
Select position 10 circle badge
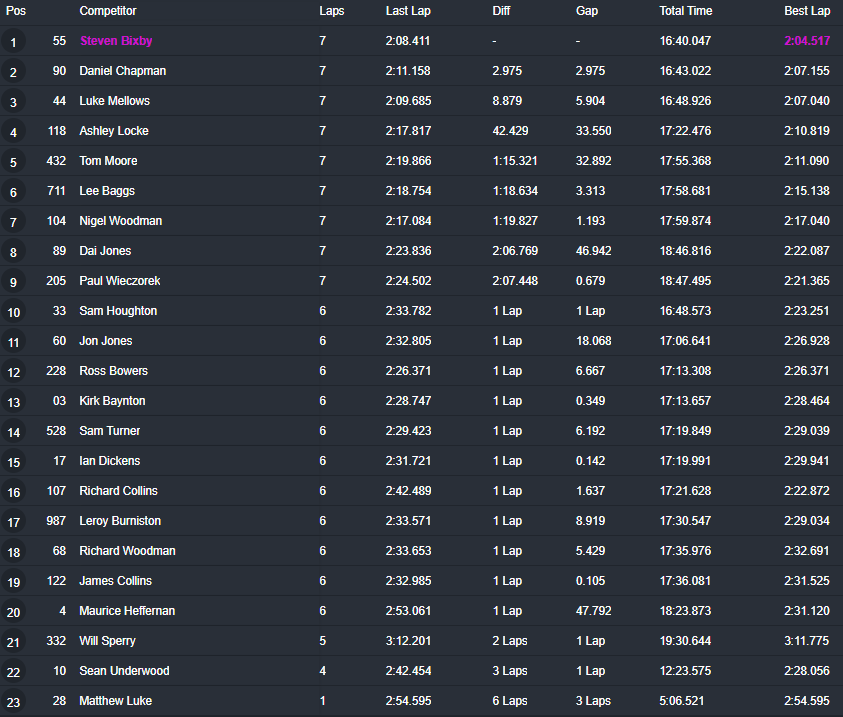click(x=13, y=312)
